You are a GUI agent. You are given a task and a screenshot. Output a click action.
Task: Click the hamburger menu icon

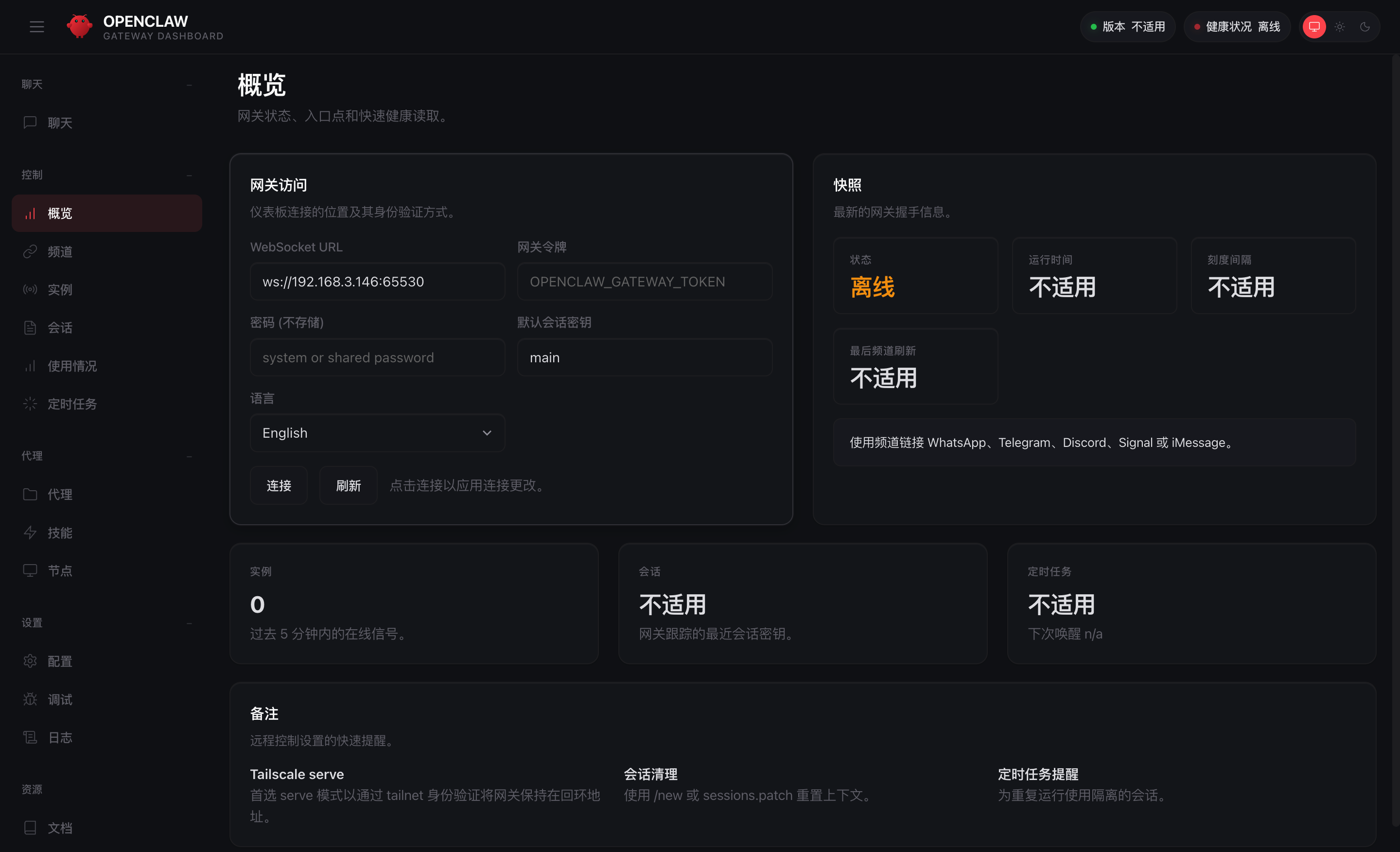(37, 27)
